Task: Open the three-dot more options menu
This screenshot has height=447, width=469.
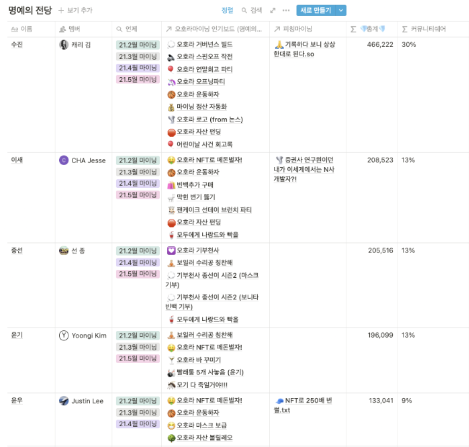Action: tap(286, 11)
